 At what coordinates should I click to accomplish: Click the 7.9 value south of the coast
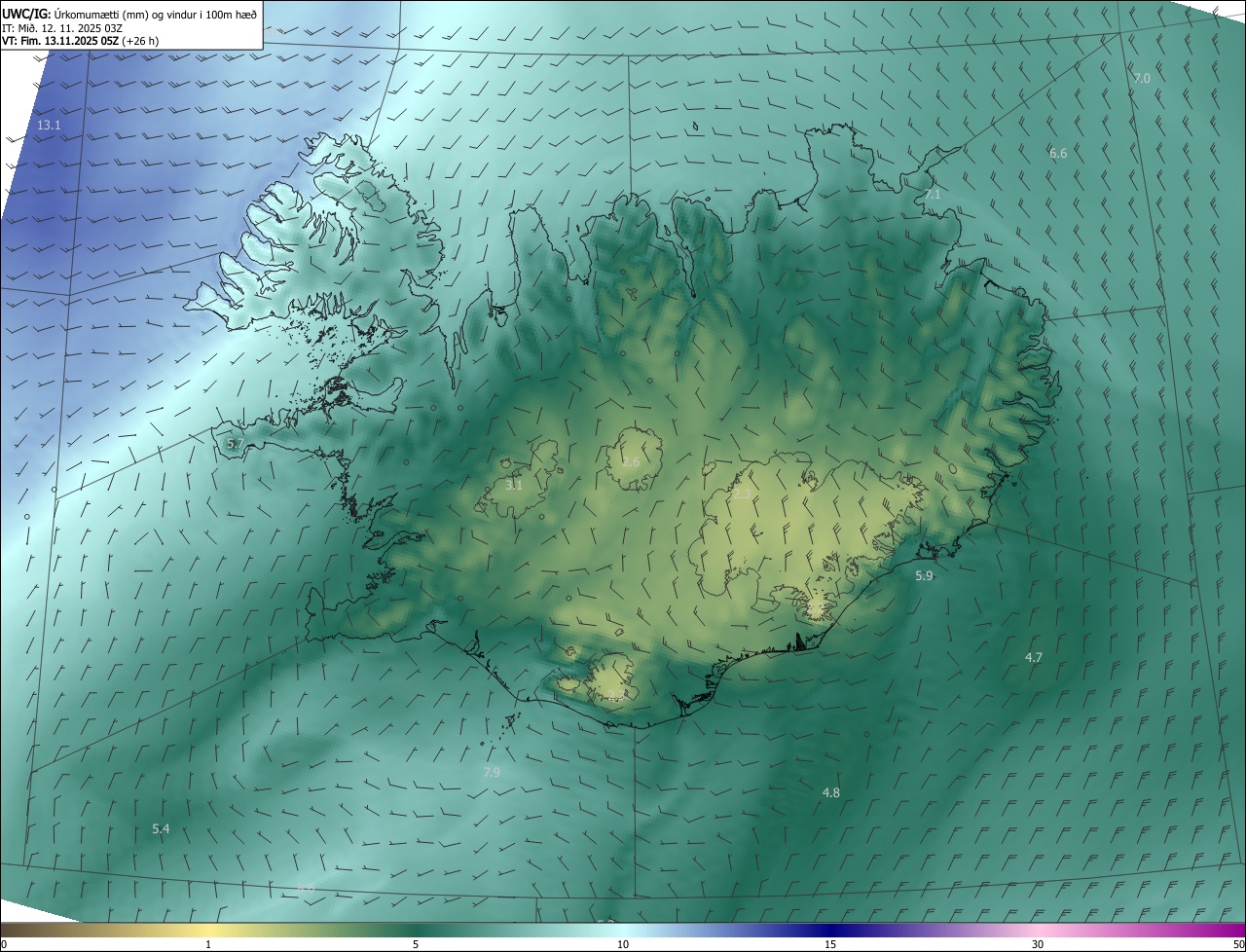[492, 772]
